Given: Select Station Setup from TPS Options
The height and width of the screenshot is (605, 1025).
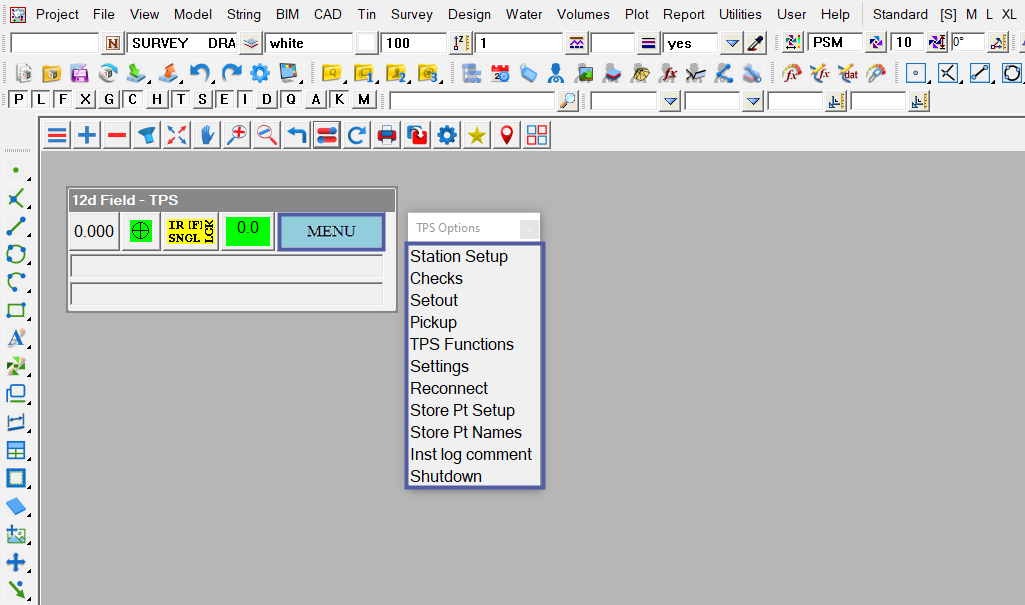Looking at the screenshot, I should (x=459, y=256).
